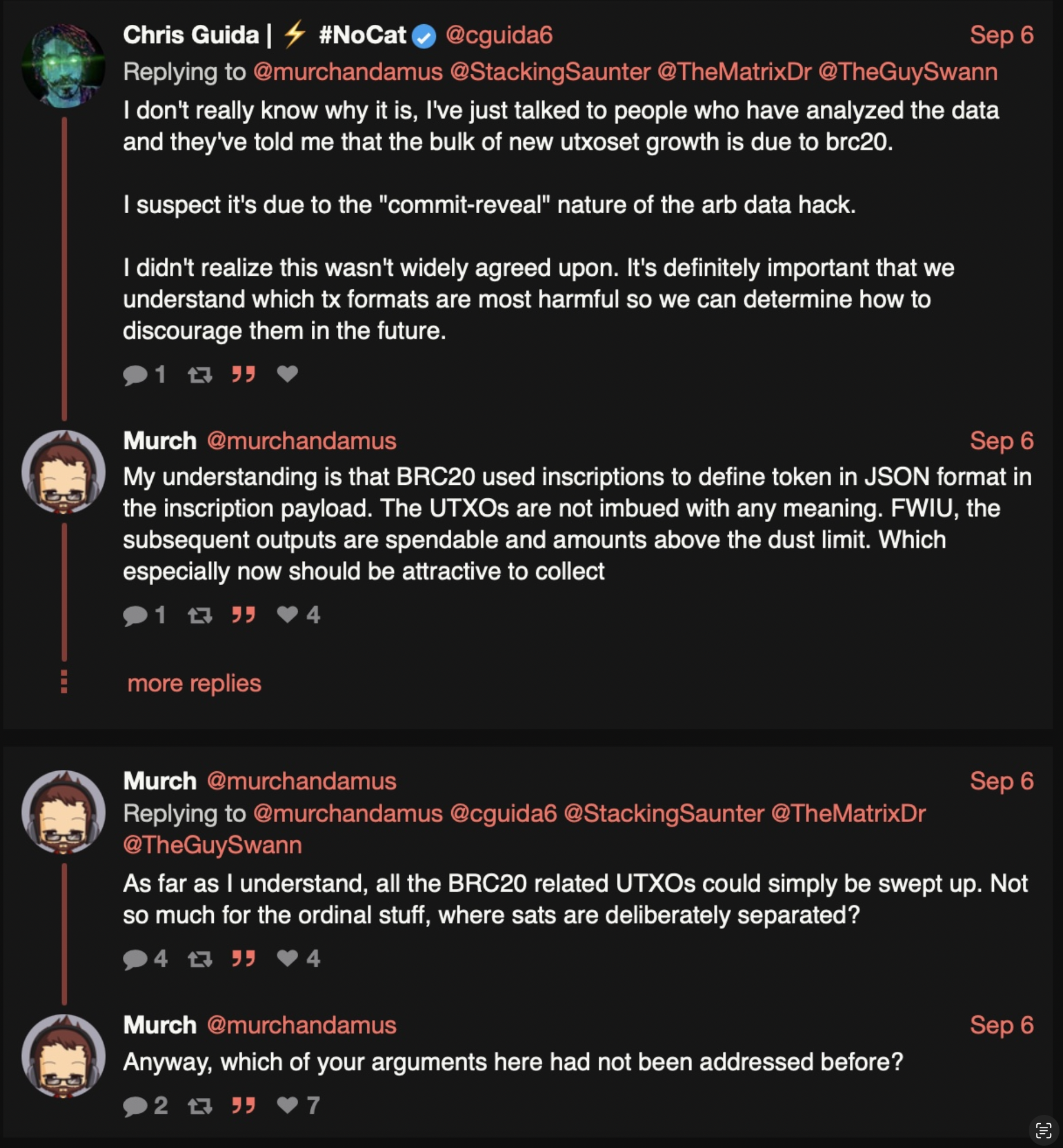Viewport: 1063px width, 1148px height.
Task: Open @cguida6 profile handle link
Action: 499,35
